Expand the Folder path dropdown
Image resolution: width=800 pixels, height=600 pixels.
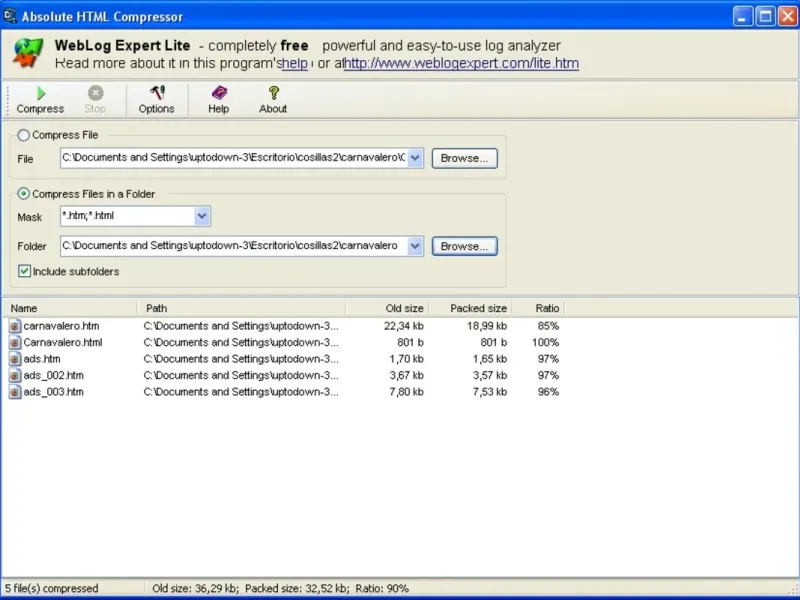click(415, 246)
